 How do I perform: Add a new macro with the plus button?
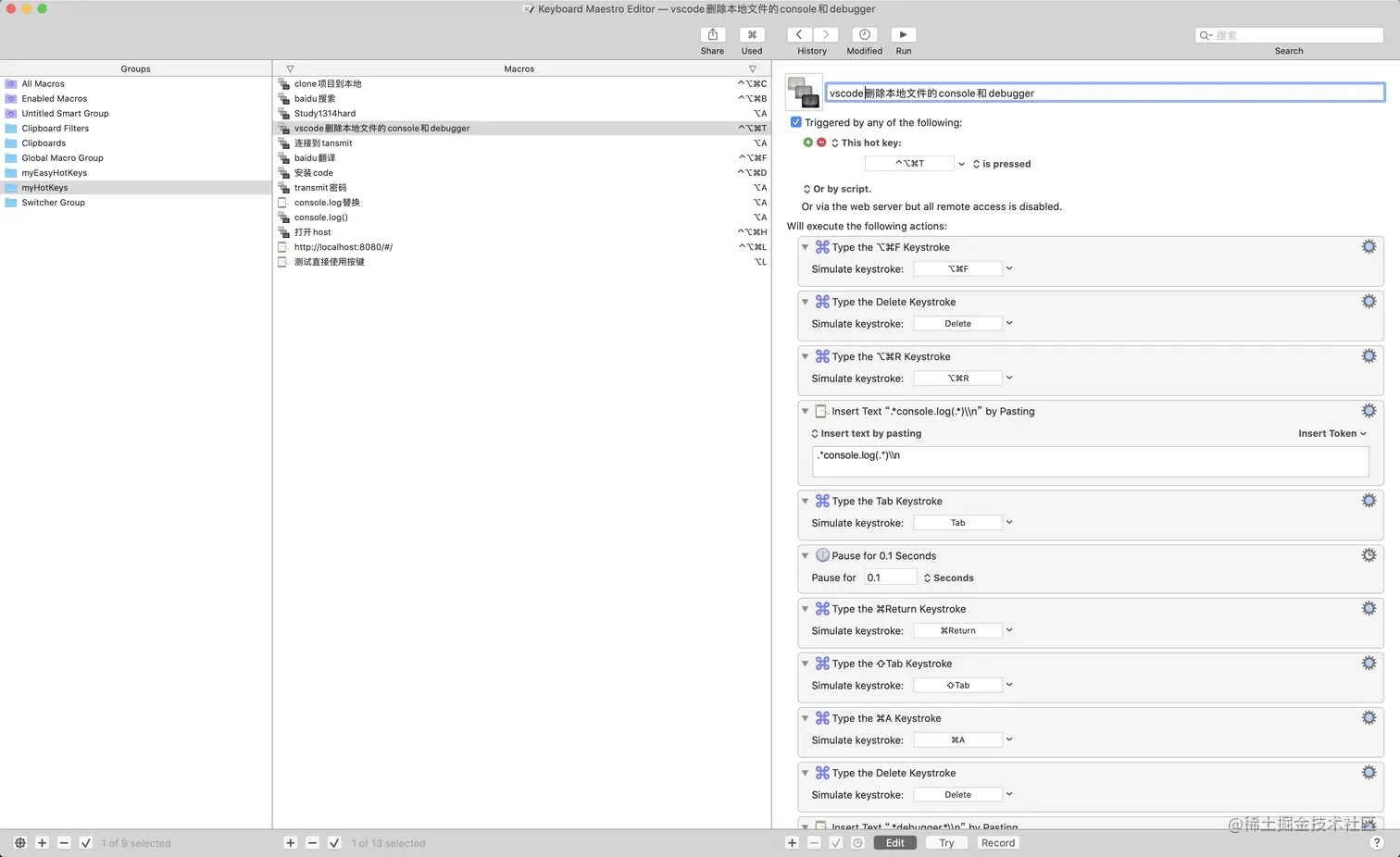(x=291, y=843)
